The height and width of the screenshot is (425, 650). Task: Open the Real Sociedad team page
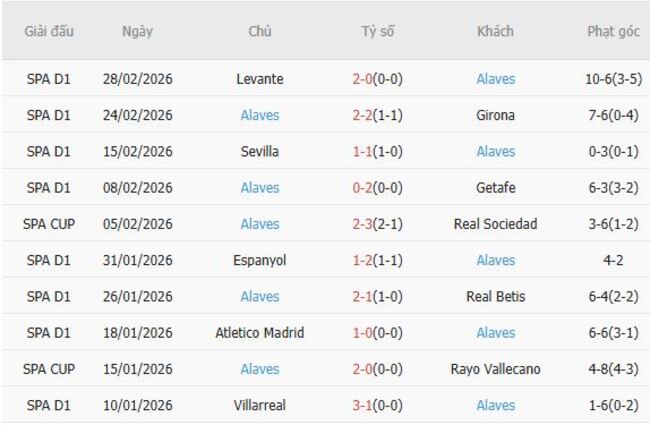(496, 224)
